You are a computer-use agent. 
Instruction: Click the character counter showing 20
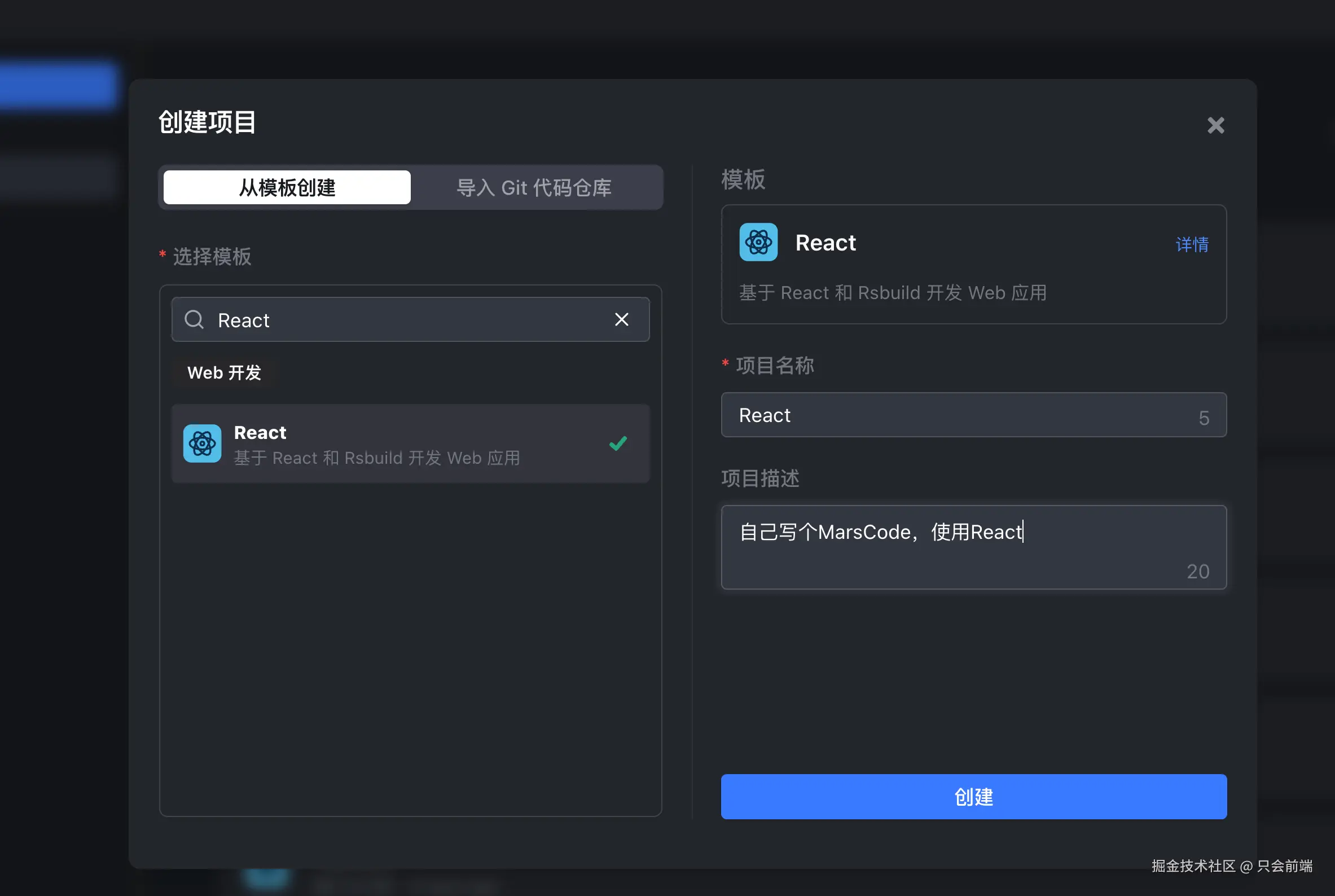pos(1197,572)
